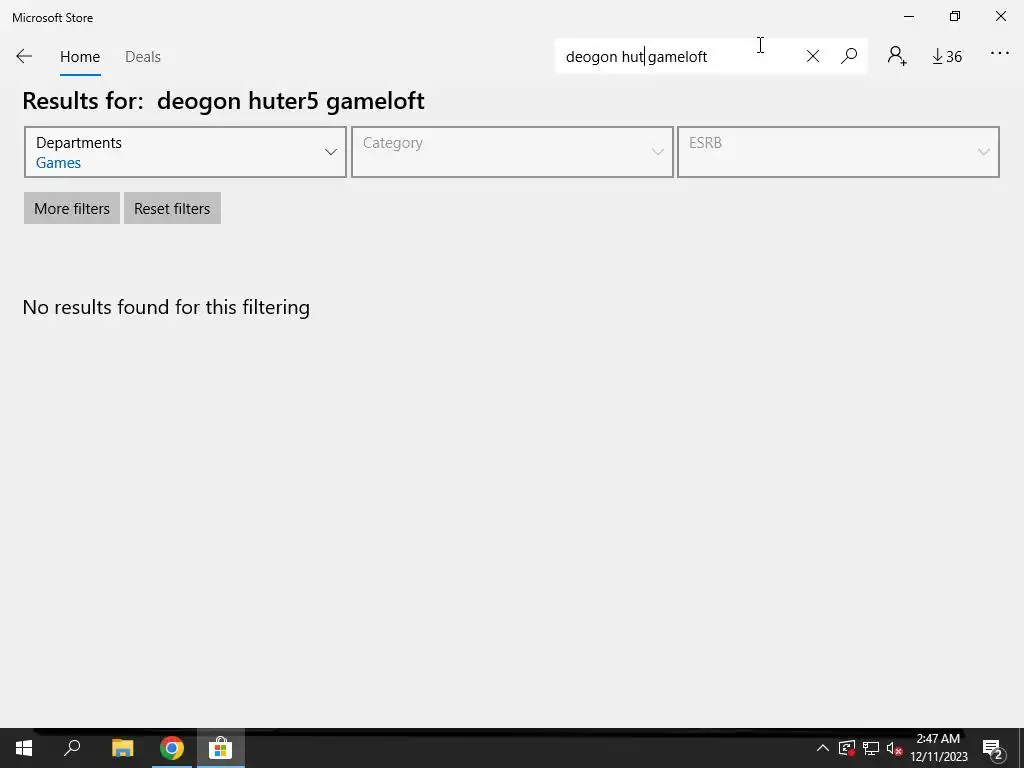Open the muted volume tray icon
This screenshot has width=1024, height=768.
(x=894, y=748)
